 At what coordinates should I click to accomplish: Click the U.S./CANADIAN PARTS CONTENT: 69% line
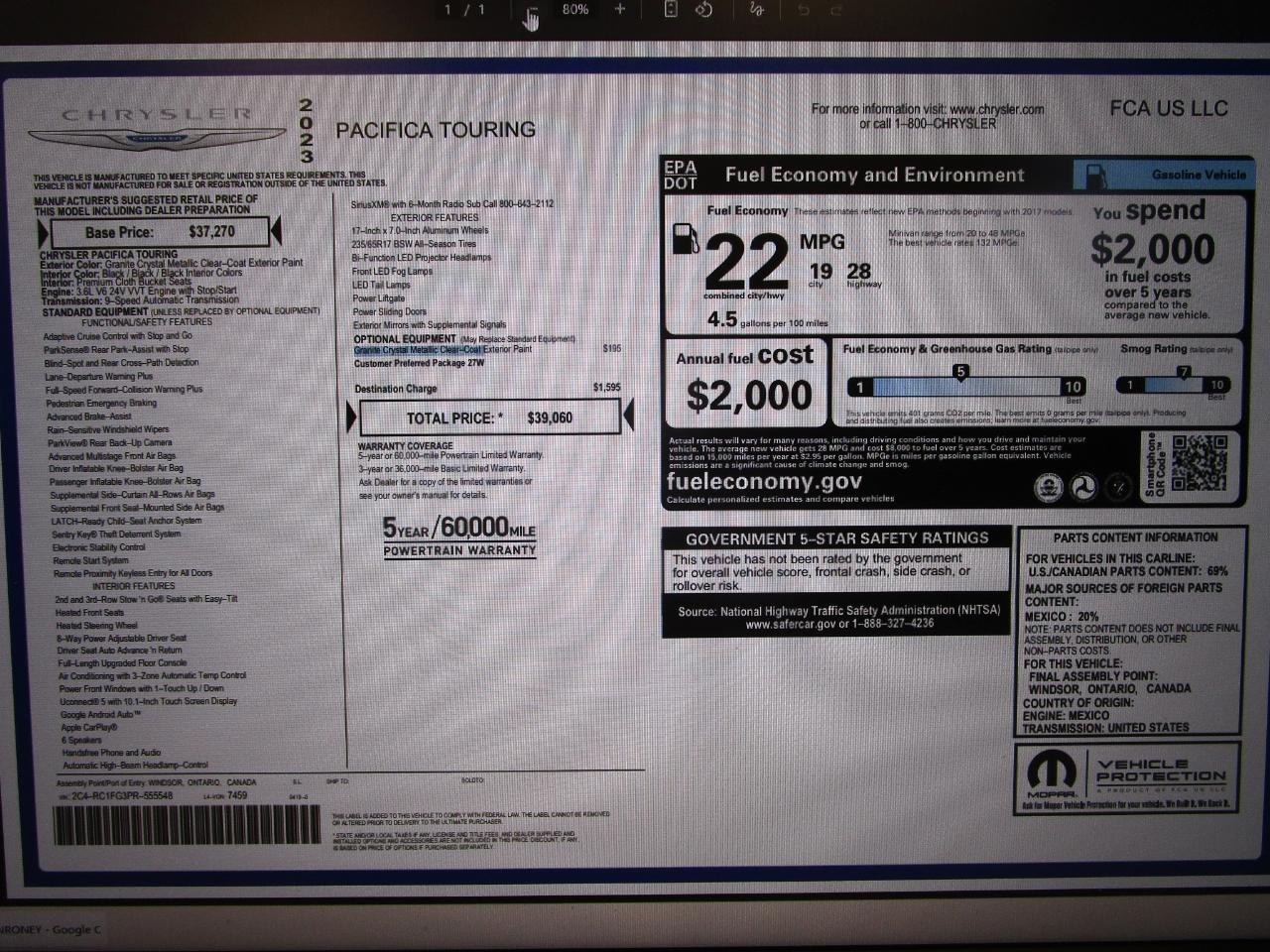click(1128, 572)
